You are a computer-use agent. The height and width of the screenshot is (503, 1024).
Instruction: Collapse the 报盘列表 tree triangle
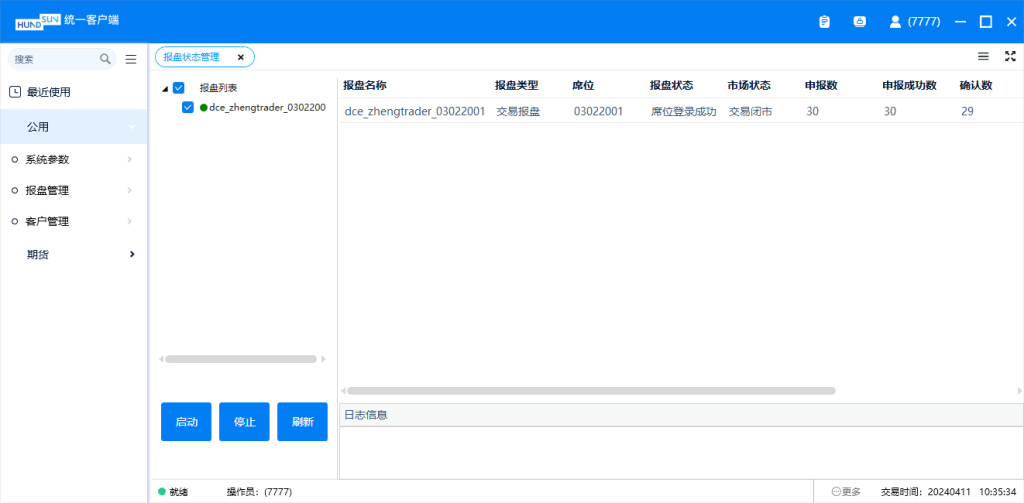point(165,88)
